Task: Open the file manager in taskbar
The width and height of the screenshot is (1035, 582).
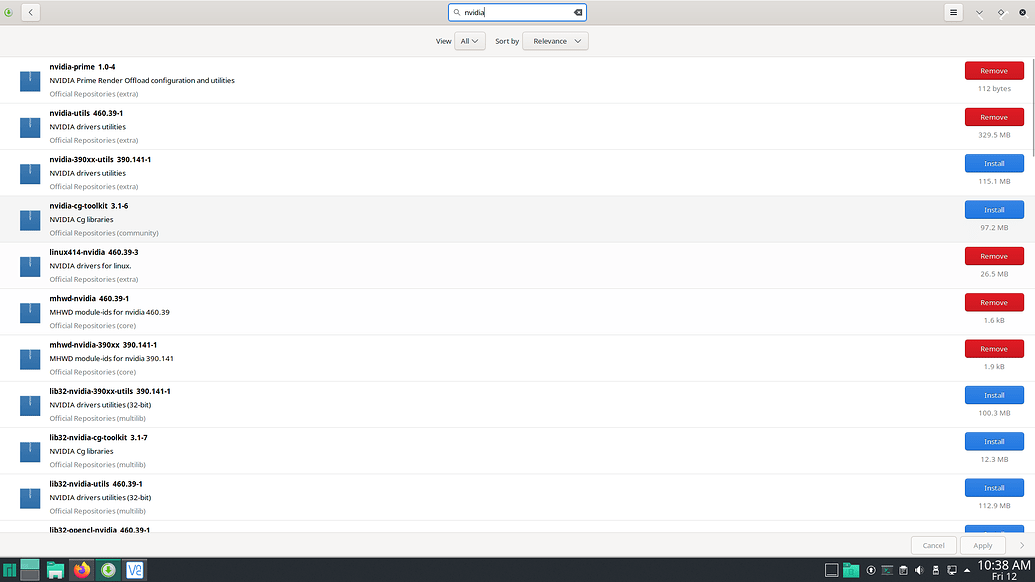Action: tap(55, 570)
